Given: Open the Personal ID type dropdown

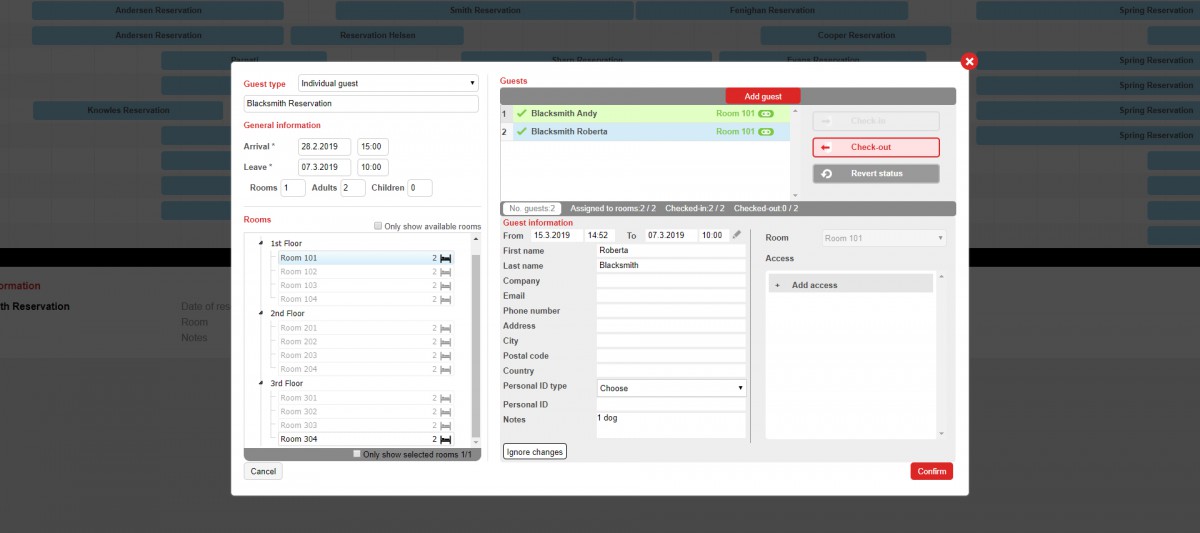Looking at the screenshot, I should coord(672,388).
